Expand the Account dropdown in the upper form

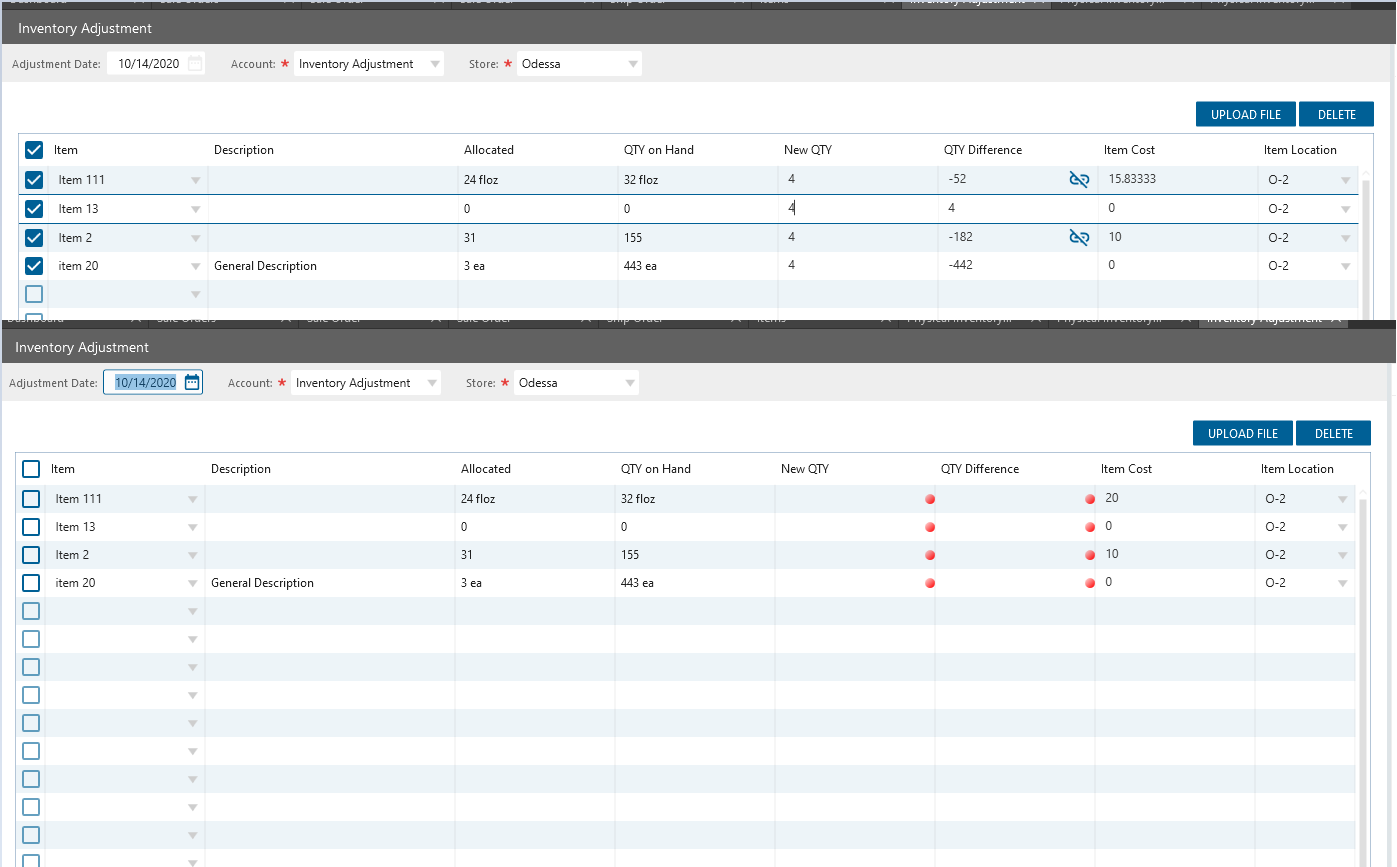[x=435, y=64]
